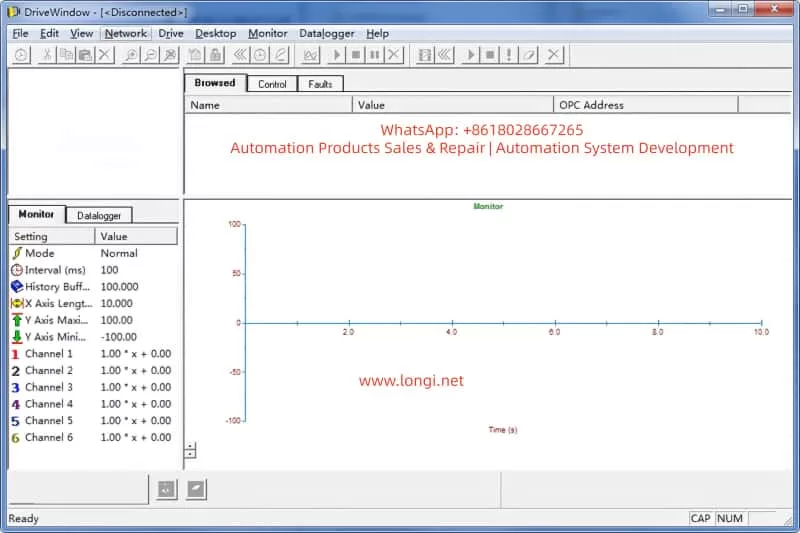The image size is (800, 533).
Task: Select the History Buff... setting row
Action: (94, 287)
